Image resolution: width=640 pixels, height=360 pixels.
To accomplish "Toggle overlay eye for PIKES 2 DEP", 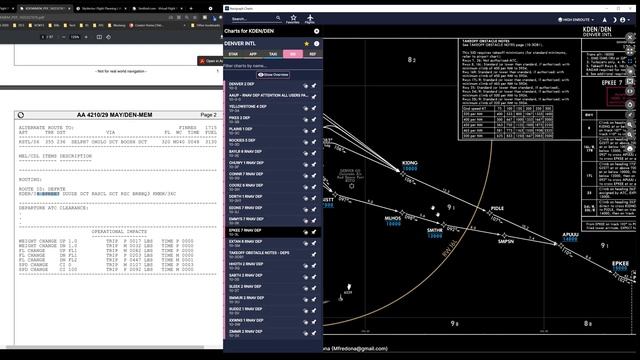I will click(x=305, y=120).
